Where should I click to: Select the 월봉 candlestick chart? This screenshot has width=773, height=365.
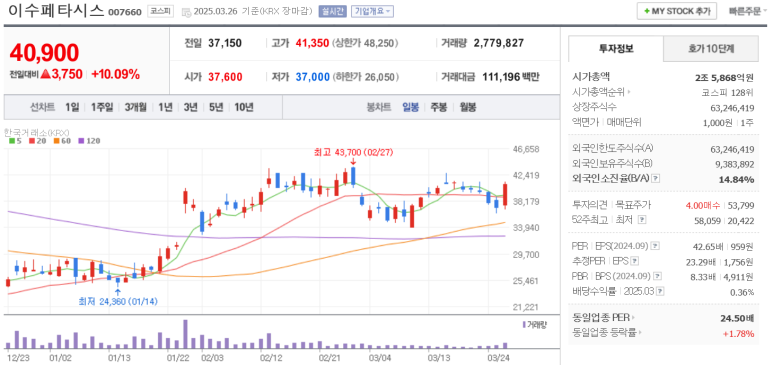pyautogui.click(x=468, y=107)
